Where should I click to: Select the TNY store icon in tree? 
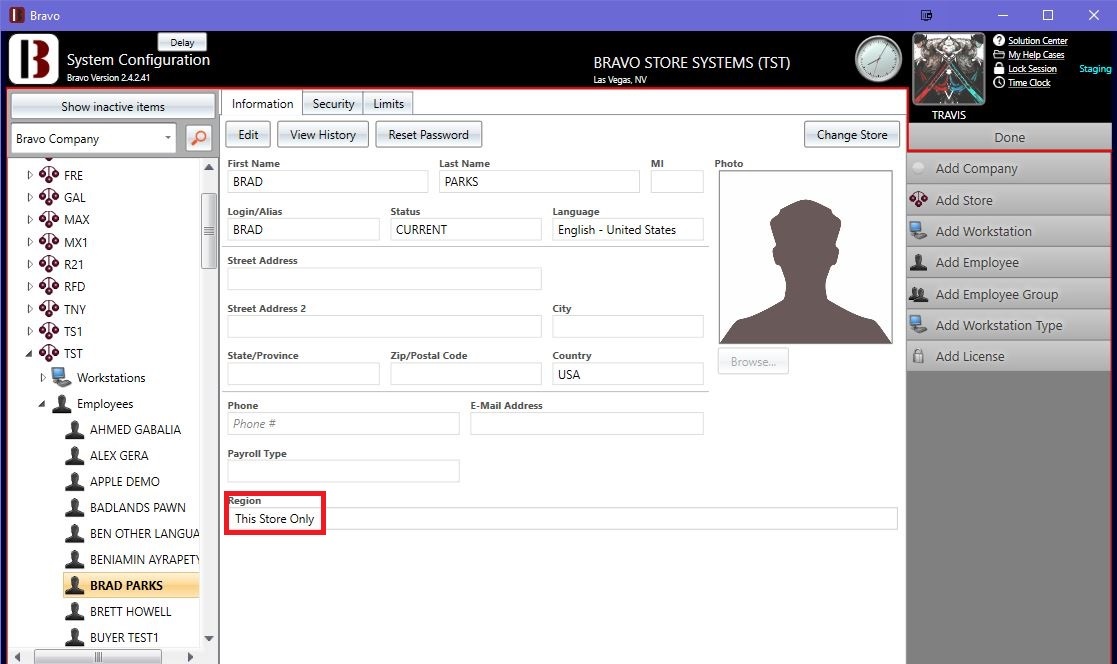(49, 308)
